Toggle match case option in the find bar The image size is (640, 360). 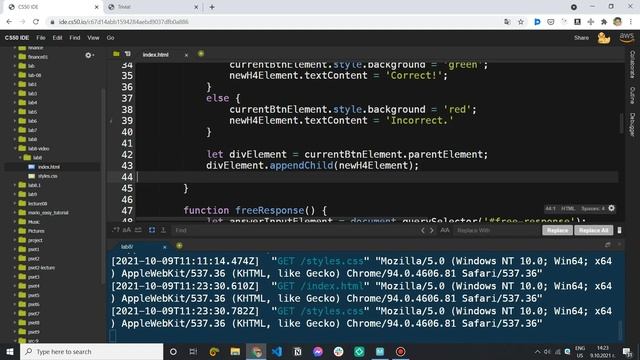pyautogui.click(x=127, y=230)
